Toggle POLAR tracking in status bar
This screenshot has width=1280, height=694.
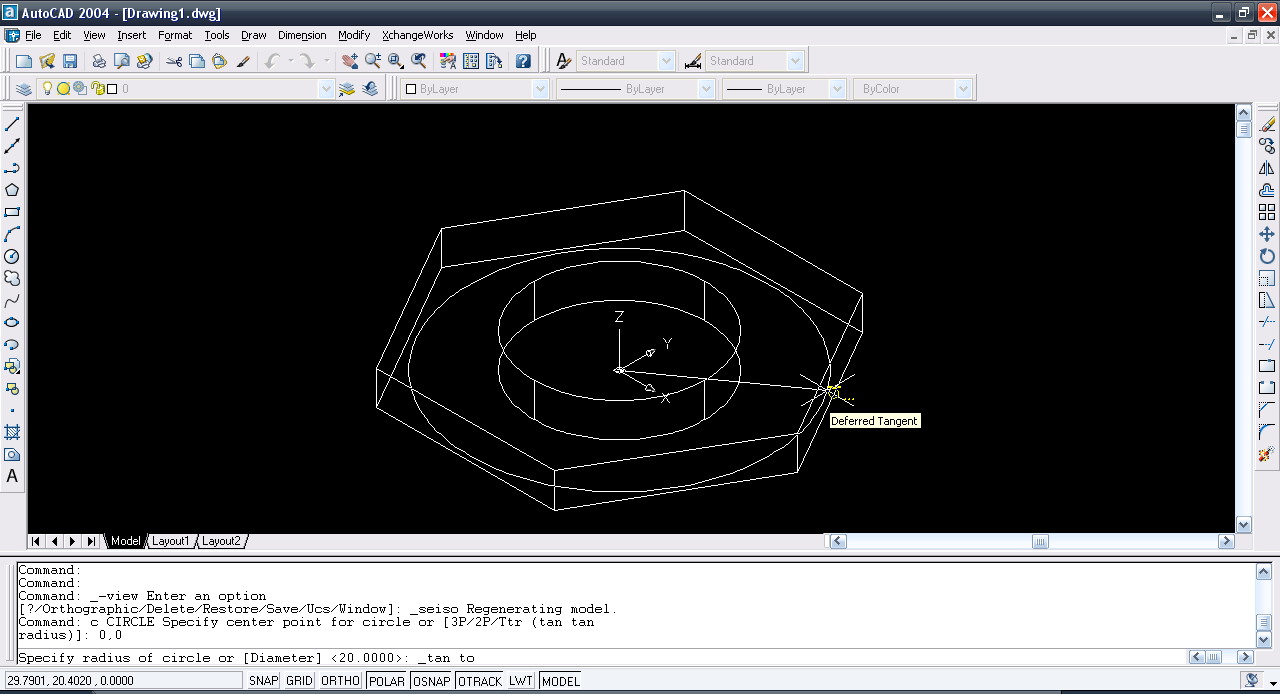tap(387, 681)
